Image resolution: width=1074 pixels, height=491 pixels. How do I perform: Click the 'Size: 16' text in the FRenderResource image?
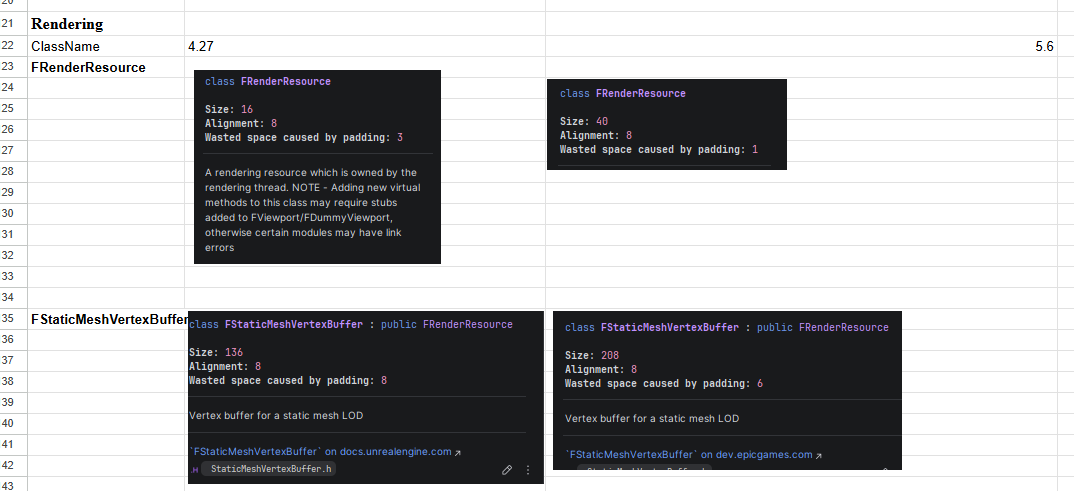pos(229,109)
